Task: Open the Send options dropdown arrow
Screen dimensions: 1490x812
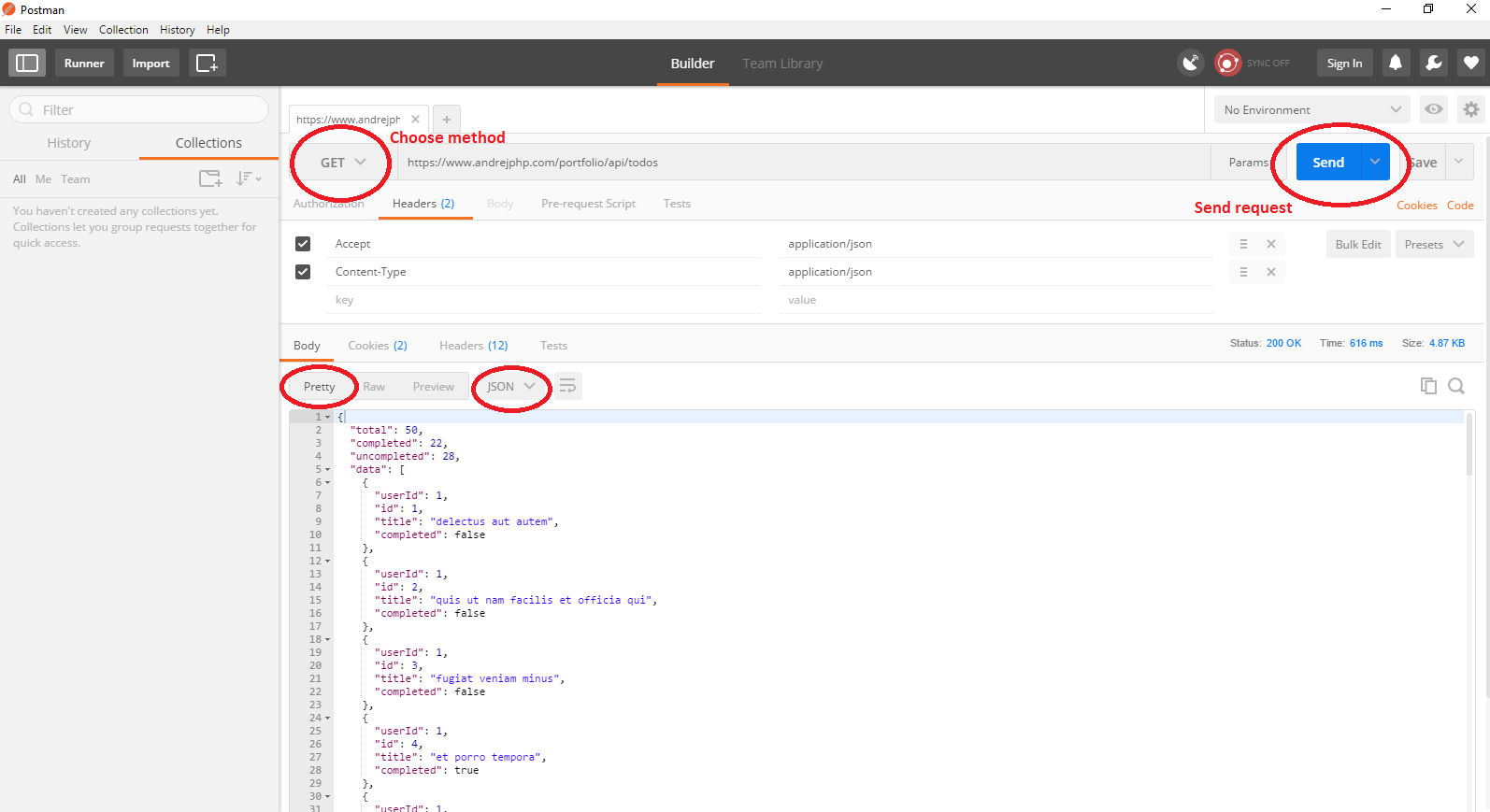Action: tap(1375, 162)
